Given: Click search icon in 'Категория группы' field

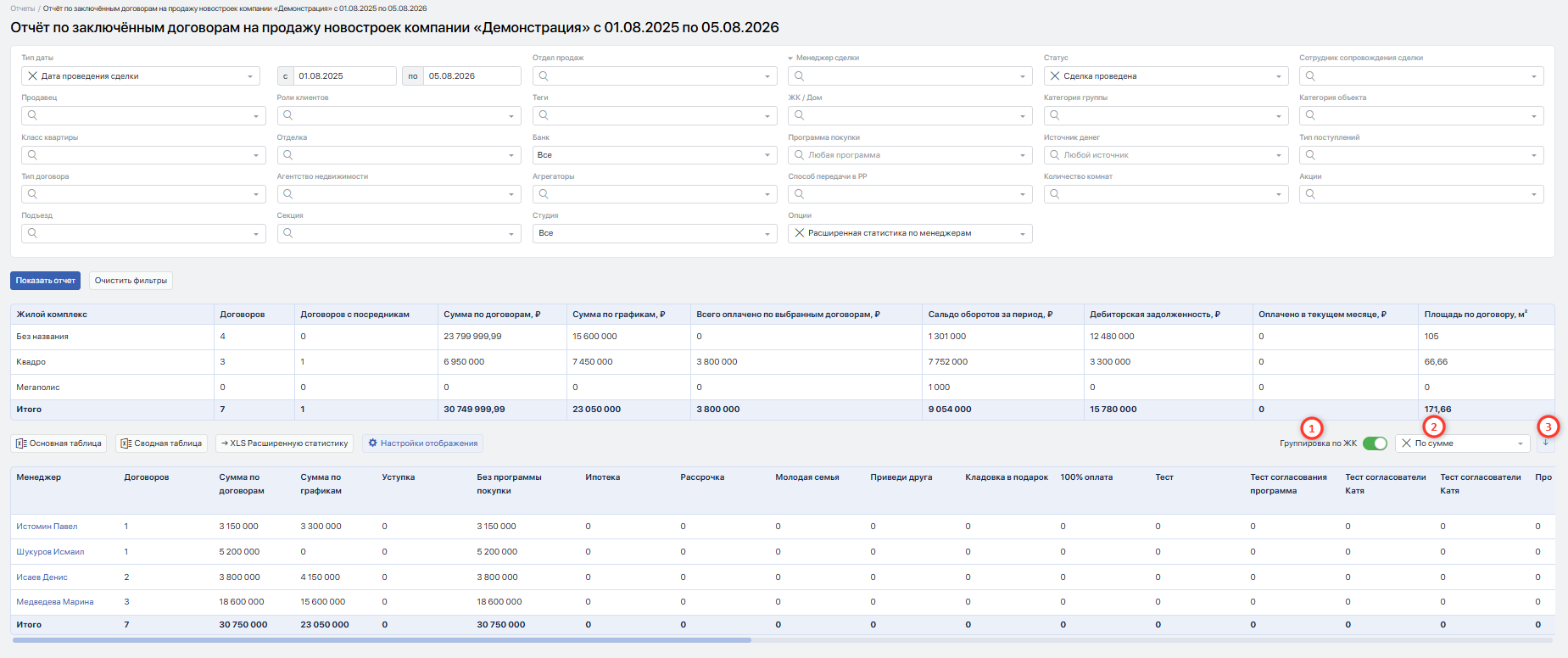Looking at the screenshot, I should pyautogui.click(x=1055, y=115).
